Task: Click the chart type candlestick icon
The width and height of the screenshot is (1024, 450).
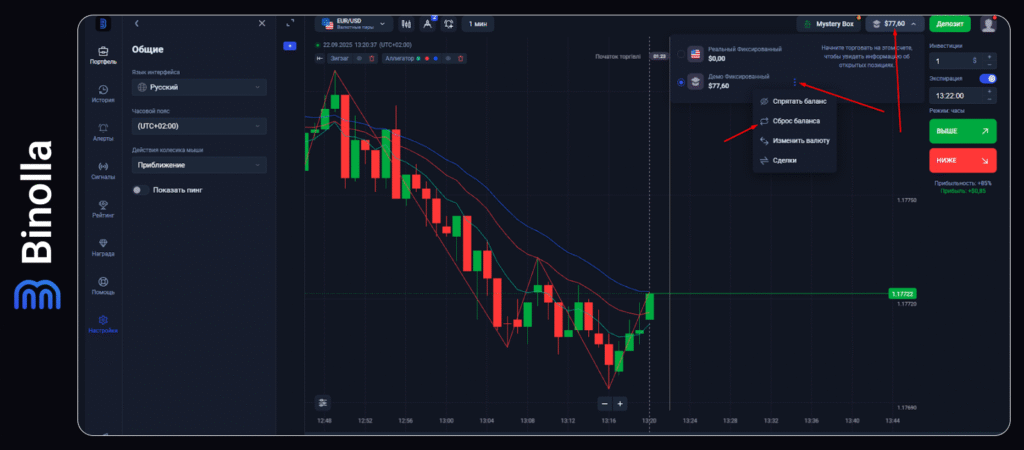Action: point(407,23)
